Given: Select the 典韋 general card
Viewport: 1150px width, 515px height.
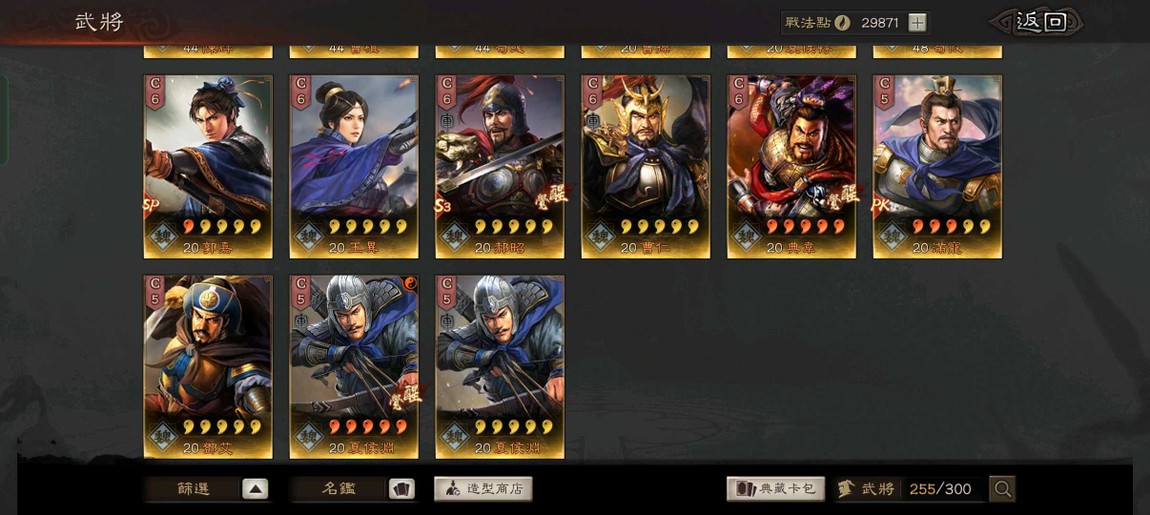Looking at the screenshot, I should [791, 167].
